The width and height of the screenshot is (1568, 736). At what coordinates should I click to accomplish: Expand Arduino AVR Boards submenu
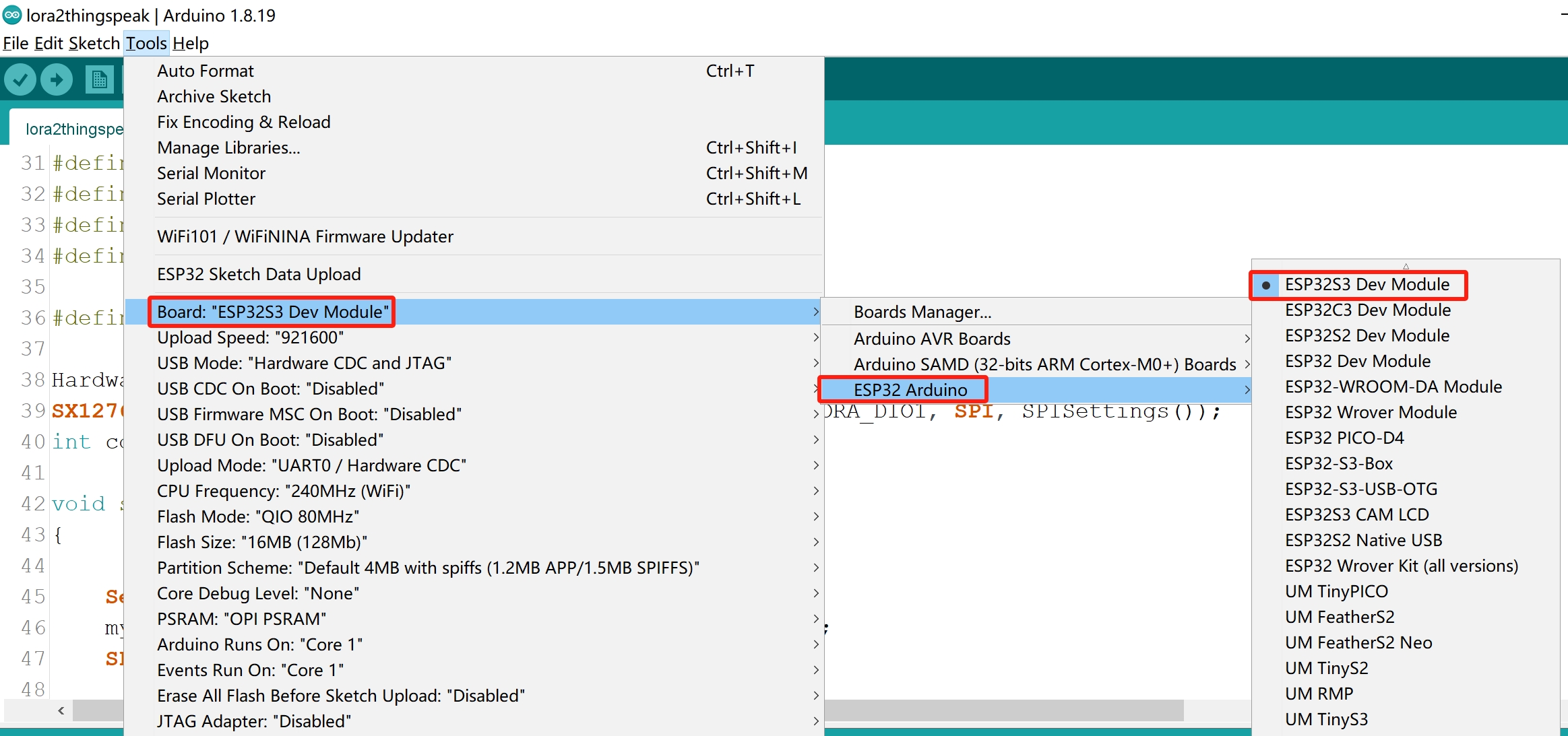(1037, 339)
